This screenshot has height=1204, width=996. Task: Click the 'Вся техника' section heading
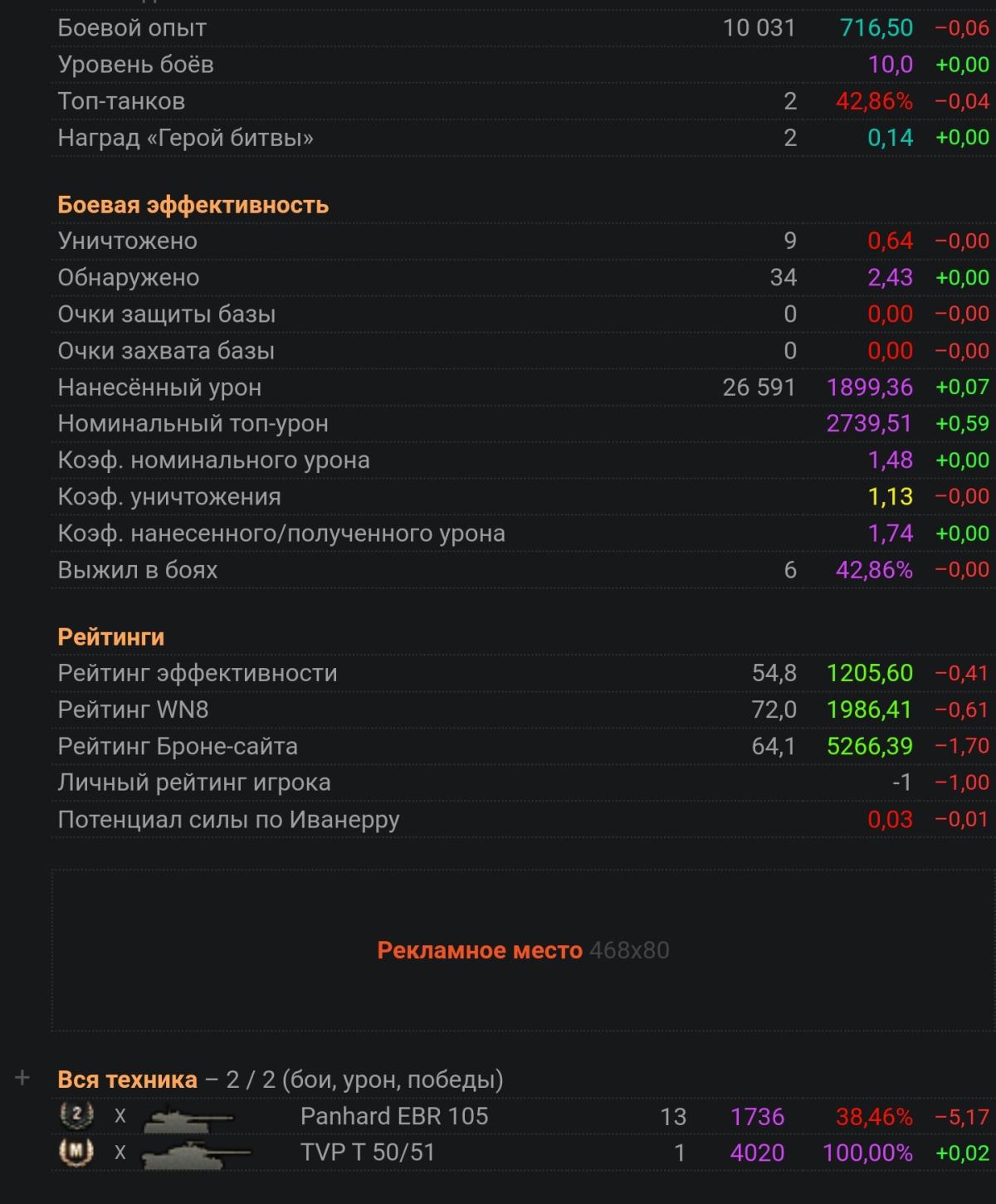point(127,1080)
